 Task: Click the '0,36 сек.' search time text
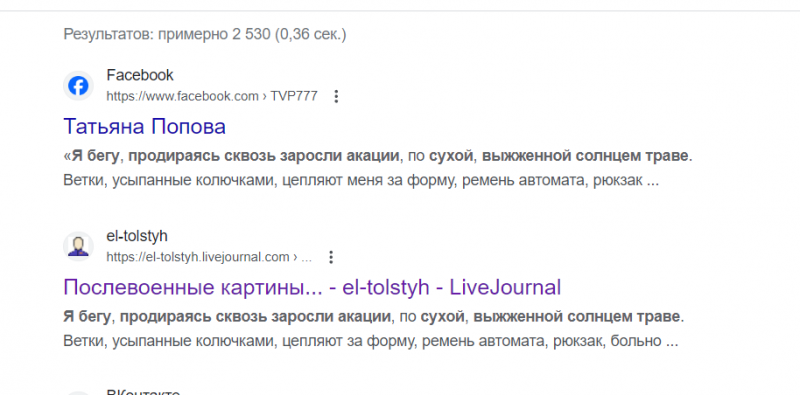click(310, 35)
